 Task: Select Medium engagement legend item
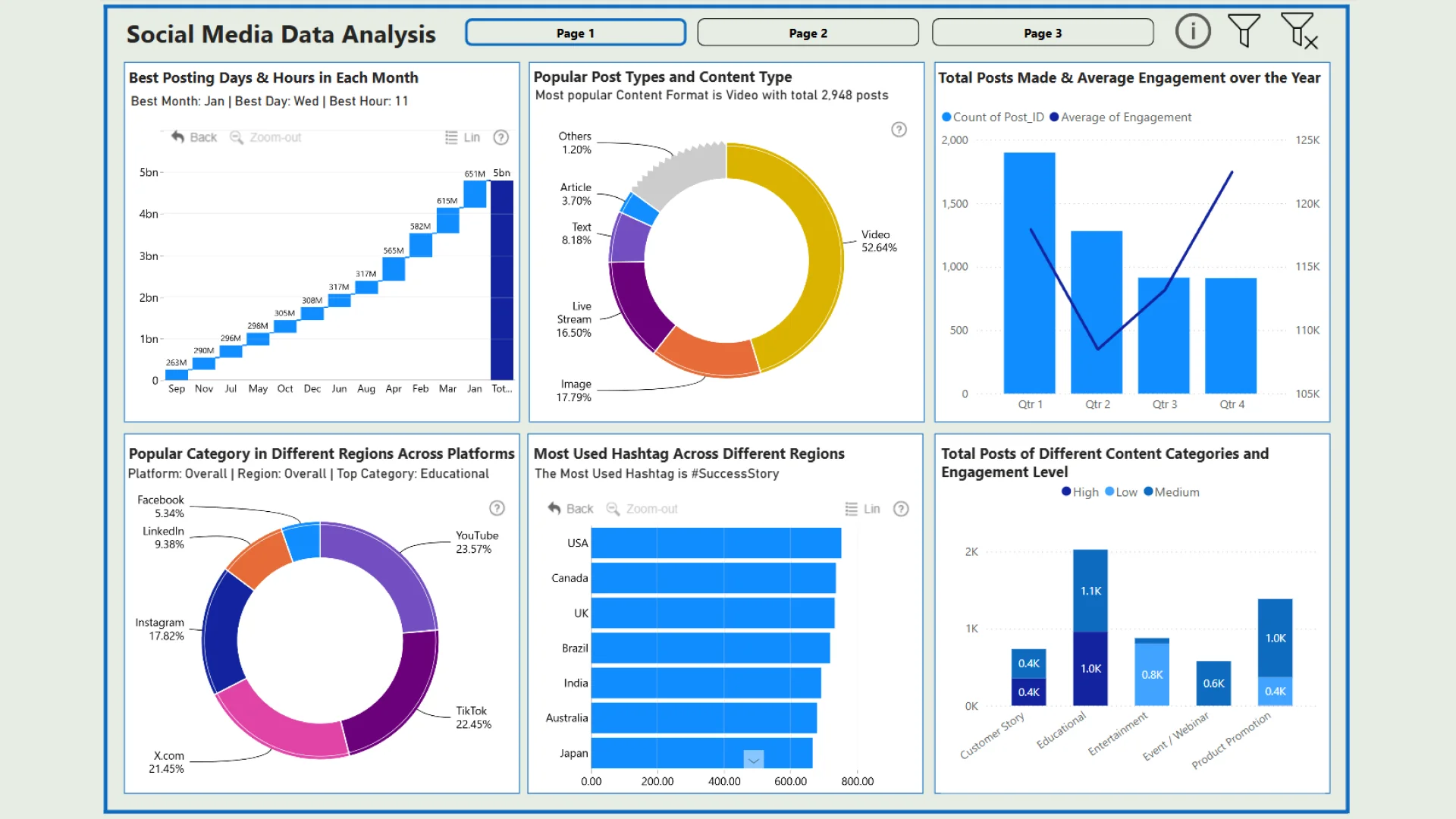pyautogui.click(x=1172, y=492)
